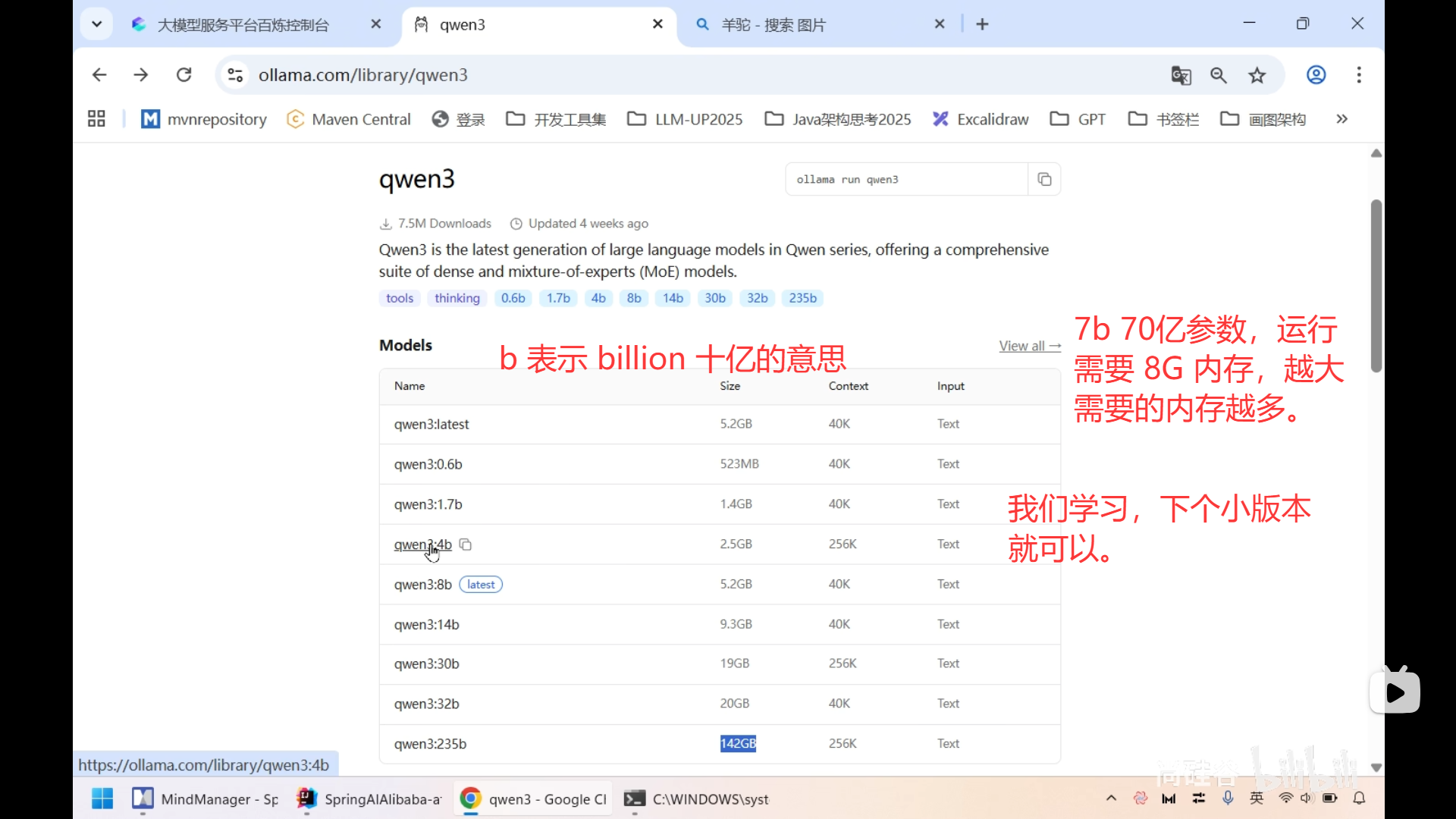This screenshot has width=1456, height=819.
Task: Open Wi-Fi settings from the system tray
Action: coord(1285,798)
